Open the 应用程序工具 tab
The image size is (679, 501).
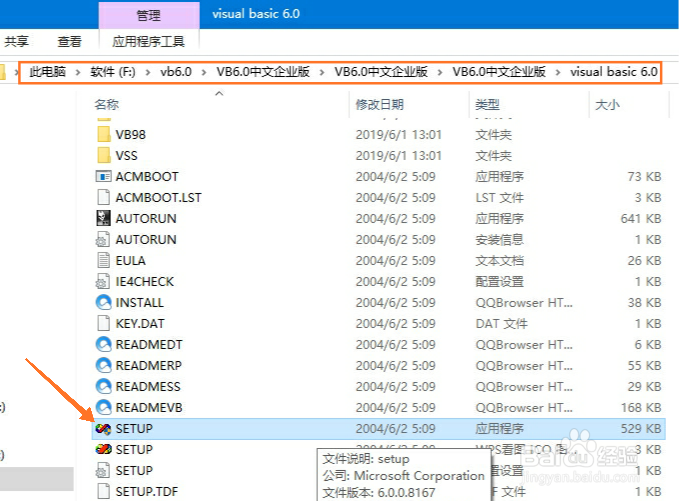tap(149, 41)
